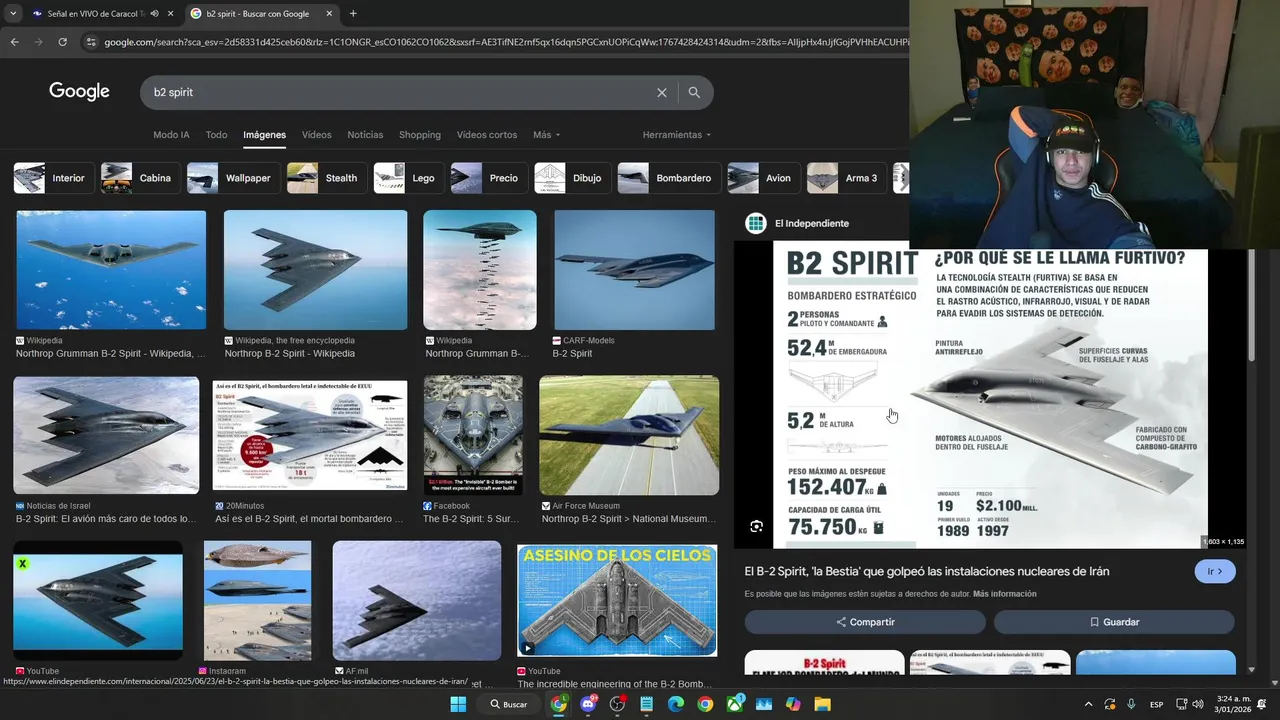Open El B-2 Spirit 'la Bestia' article title
The width and height of the screenshot is (1280, 720).
(x=927, y=571)
